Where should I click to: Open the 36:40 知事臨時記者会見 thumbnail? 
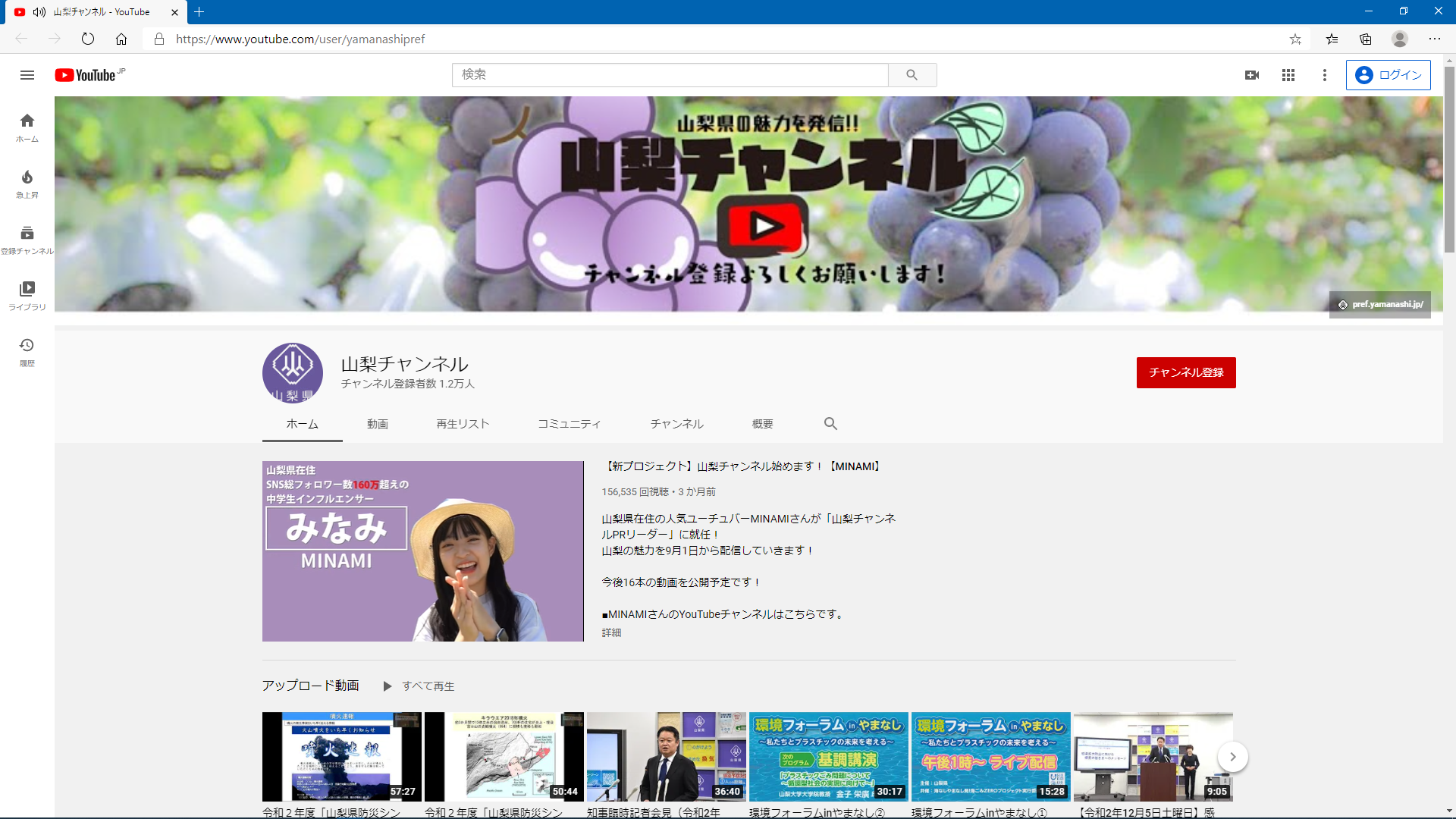pos(667,757)
